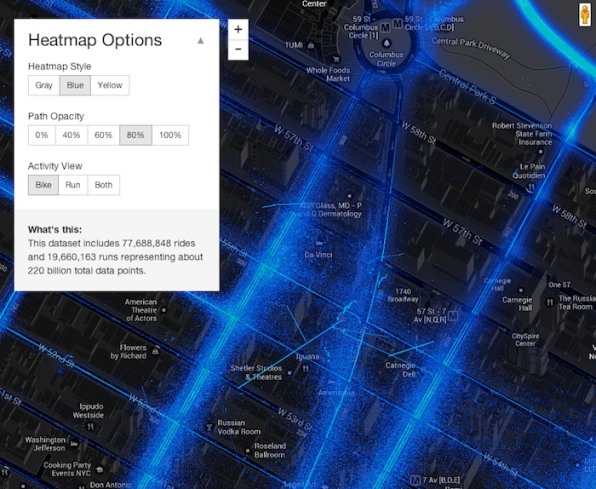This screenshot has height=489, width=596.
Task: Click the One 57 label
Action: tap(559, 284)
